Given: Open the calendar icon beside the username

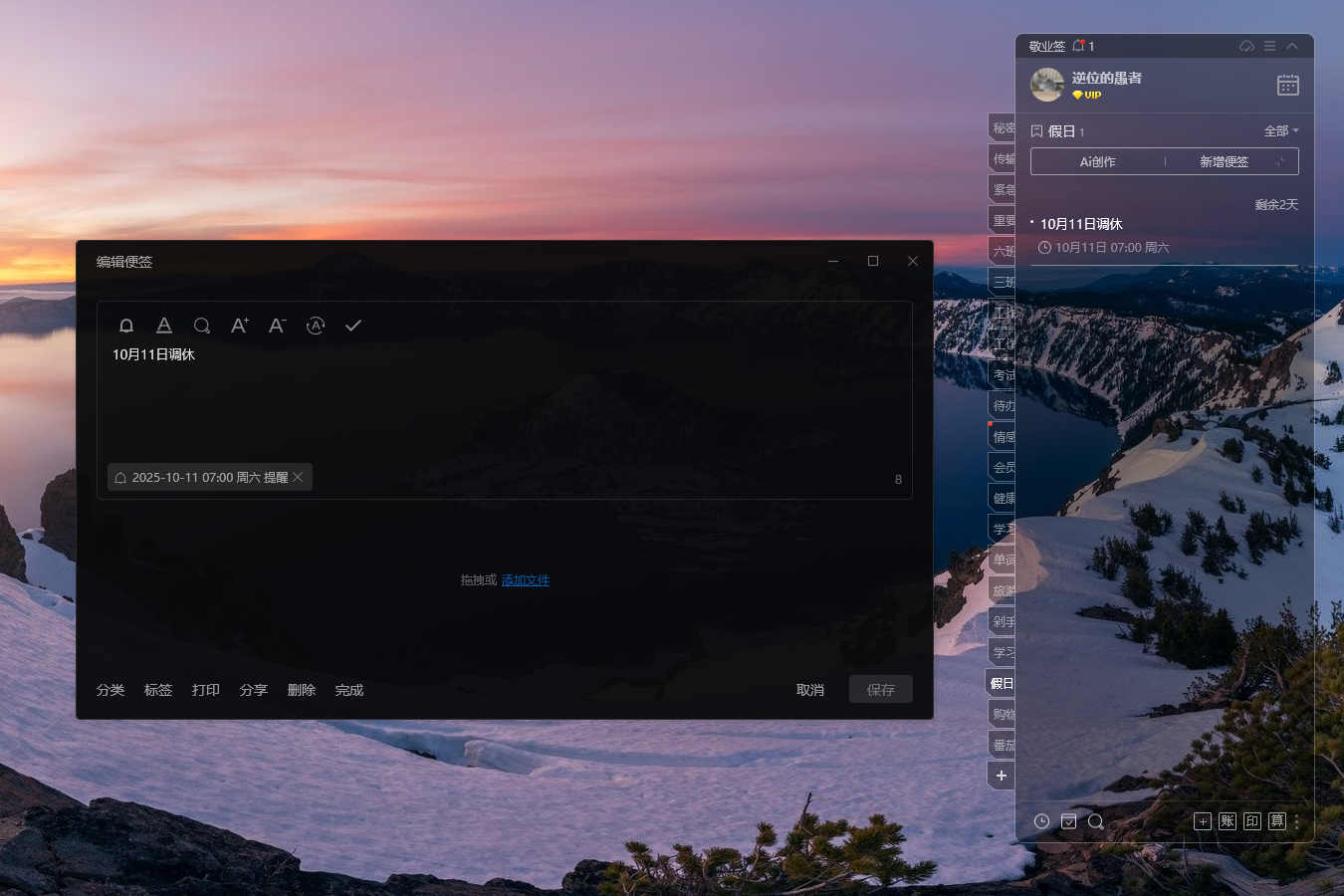Looking at the screenshot, I should click(1287, 86).
